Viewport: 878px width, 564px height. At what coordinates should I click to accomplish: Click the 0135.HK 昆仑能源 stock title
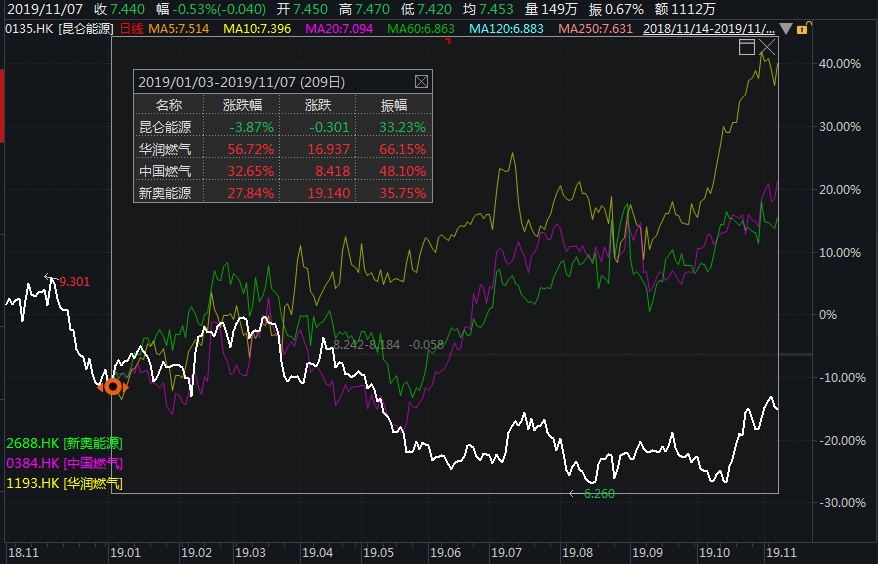[58, 29]
